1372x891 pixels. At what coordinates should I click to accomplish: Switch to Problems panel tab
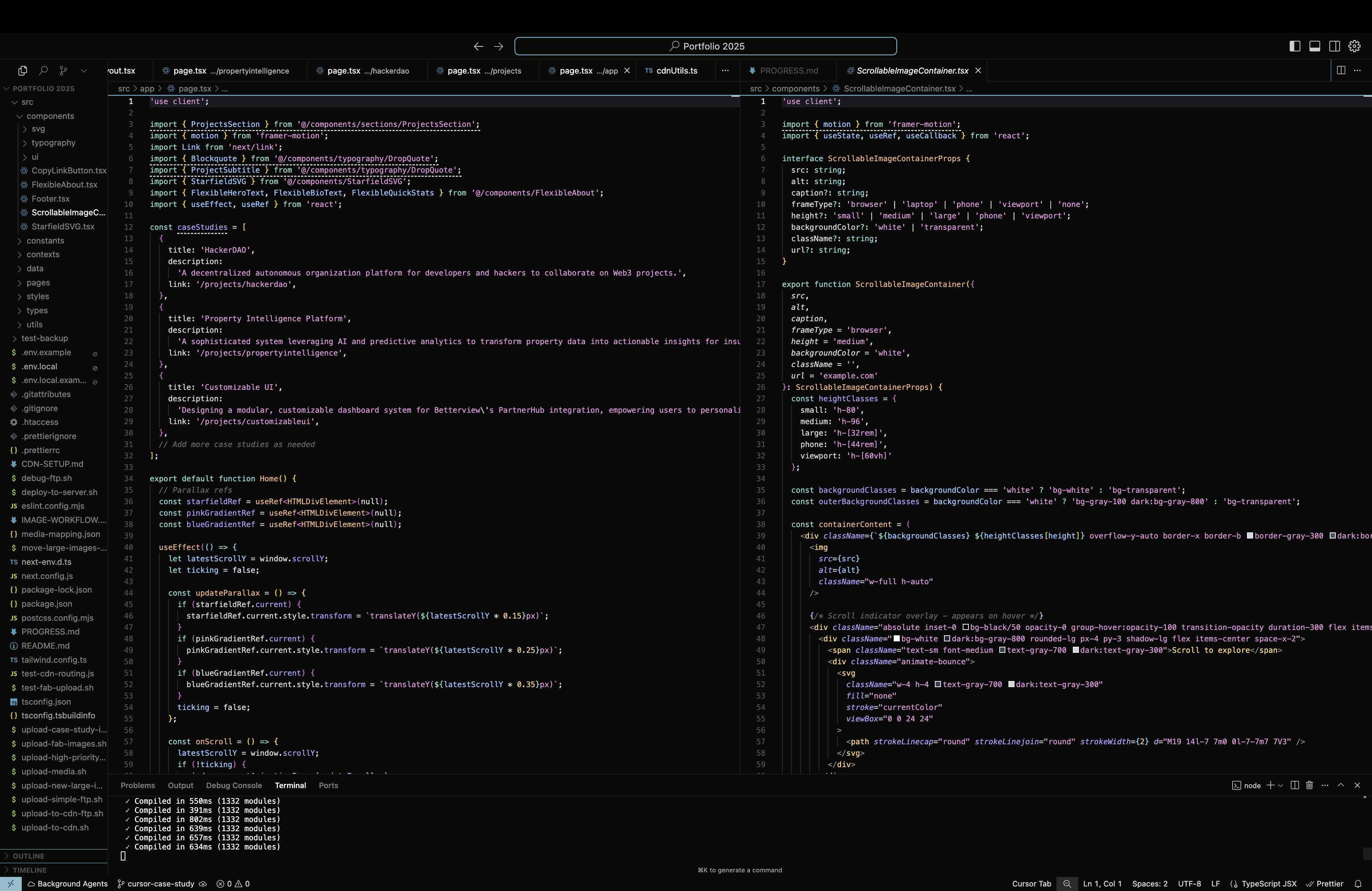click(x=138, y=785)
